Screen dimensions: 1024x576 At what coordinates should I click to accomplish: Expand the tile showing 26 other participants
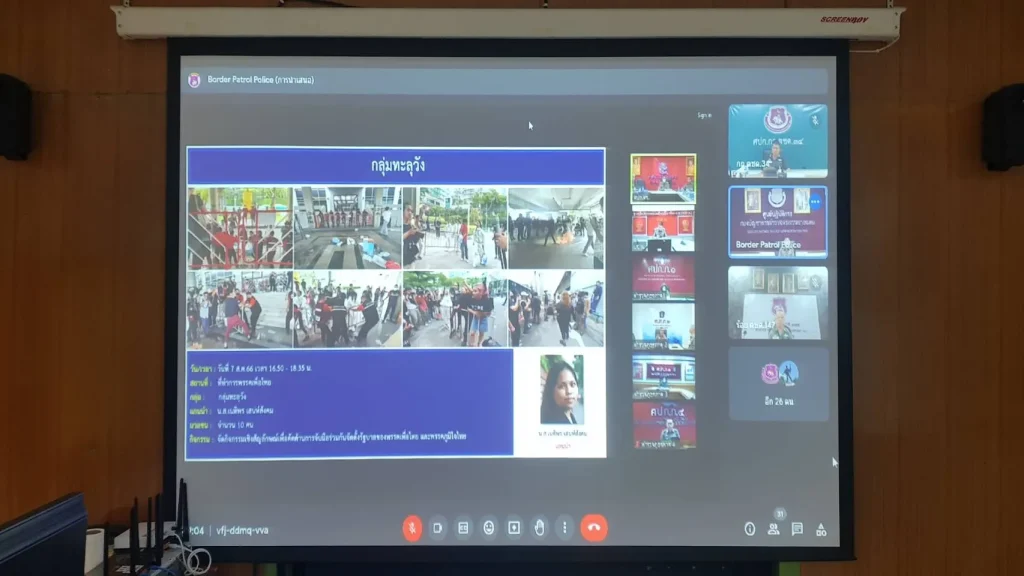coord(777,383)
